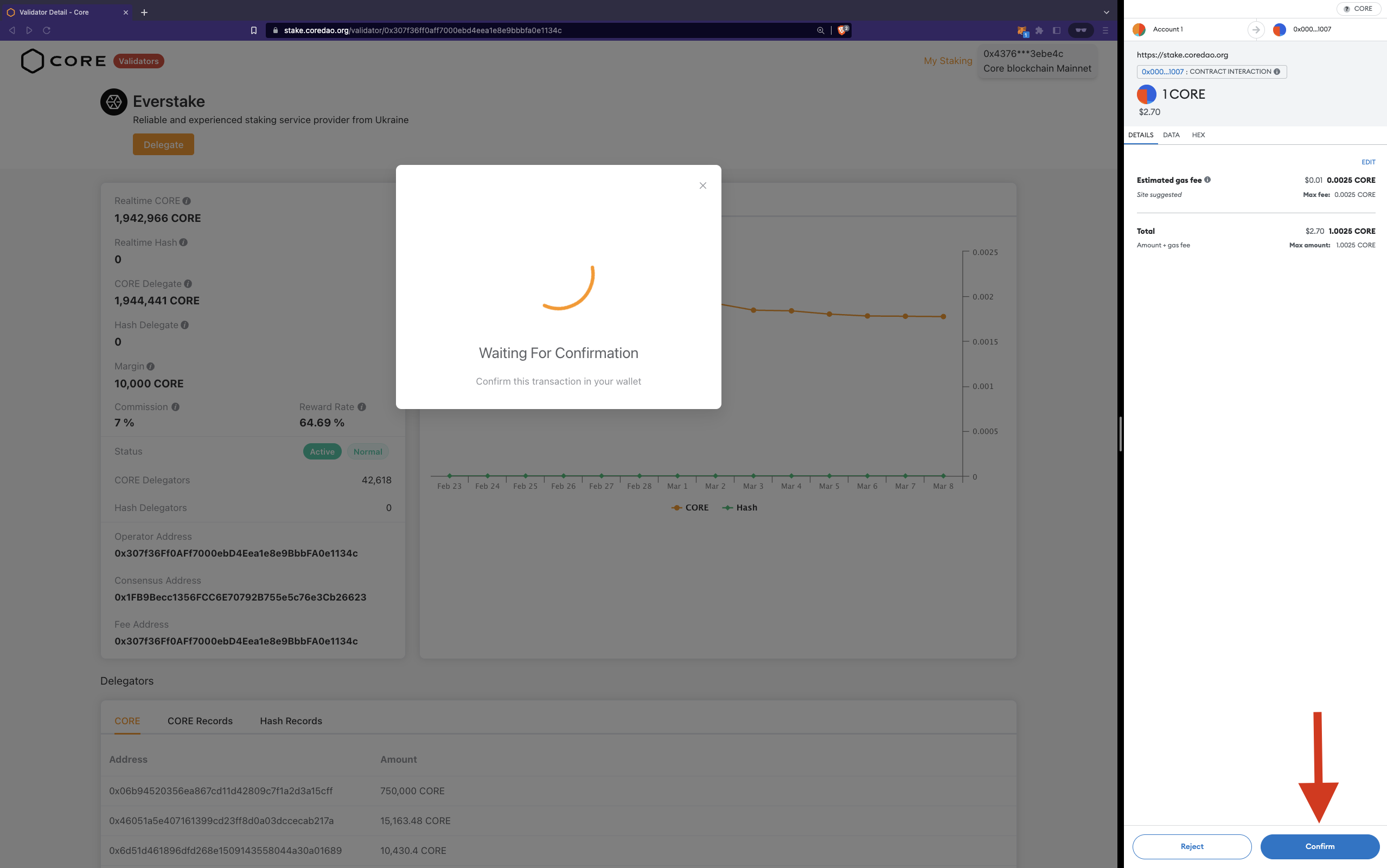
Task: Click the info icon beside Estimated gas fee
Action: point(1208,180)
